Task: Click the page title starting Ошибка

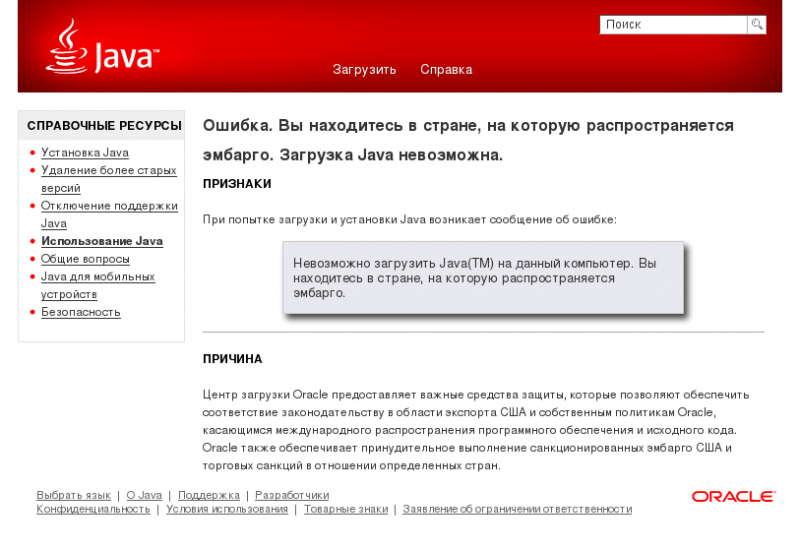Action: (468, 140)
